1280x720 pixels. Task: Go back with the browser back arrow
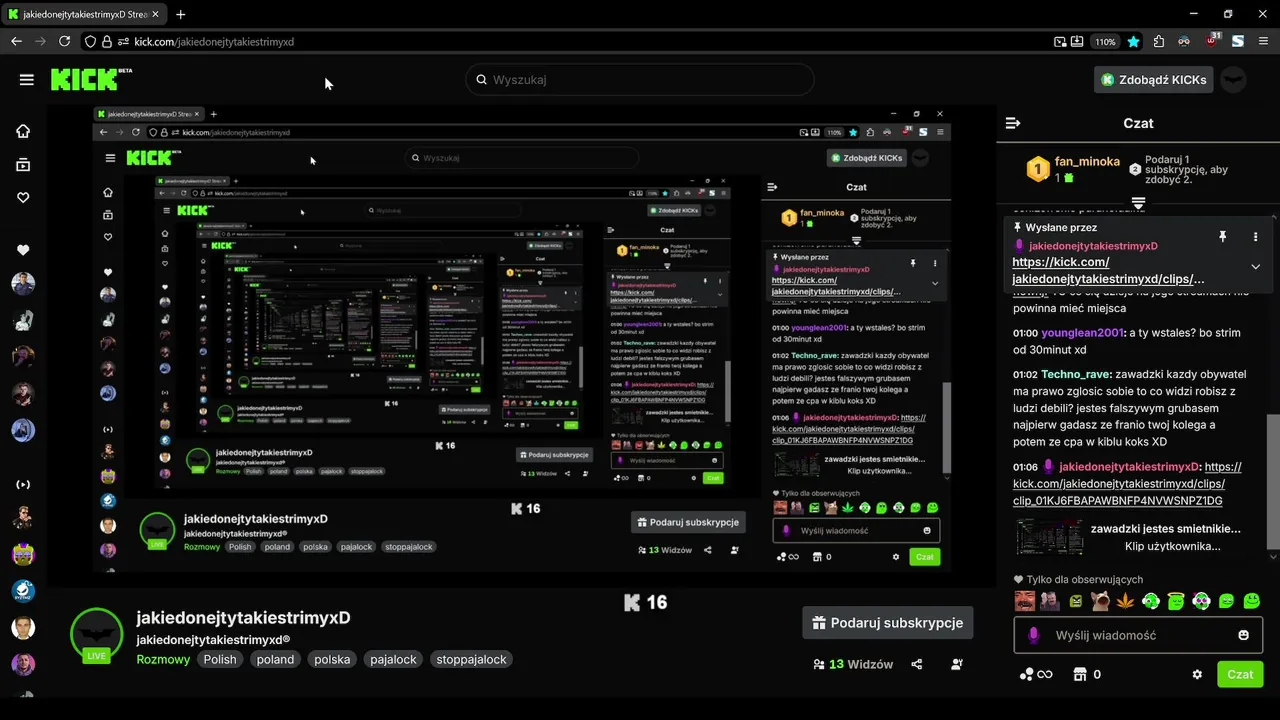[16, 42]
